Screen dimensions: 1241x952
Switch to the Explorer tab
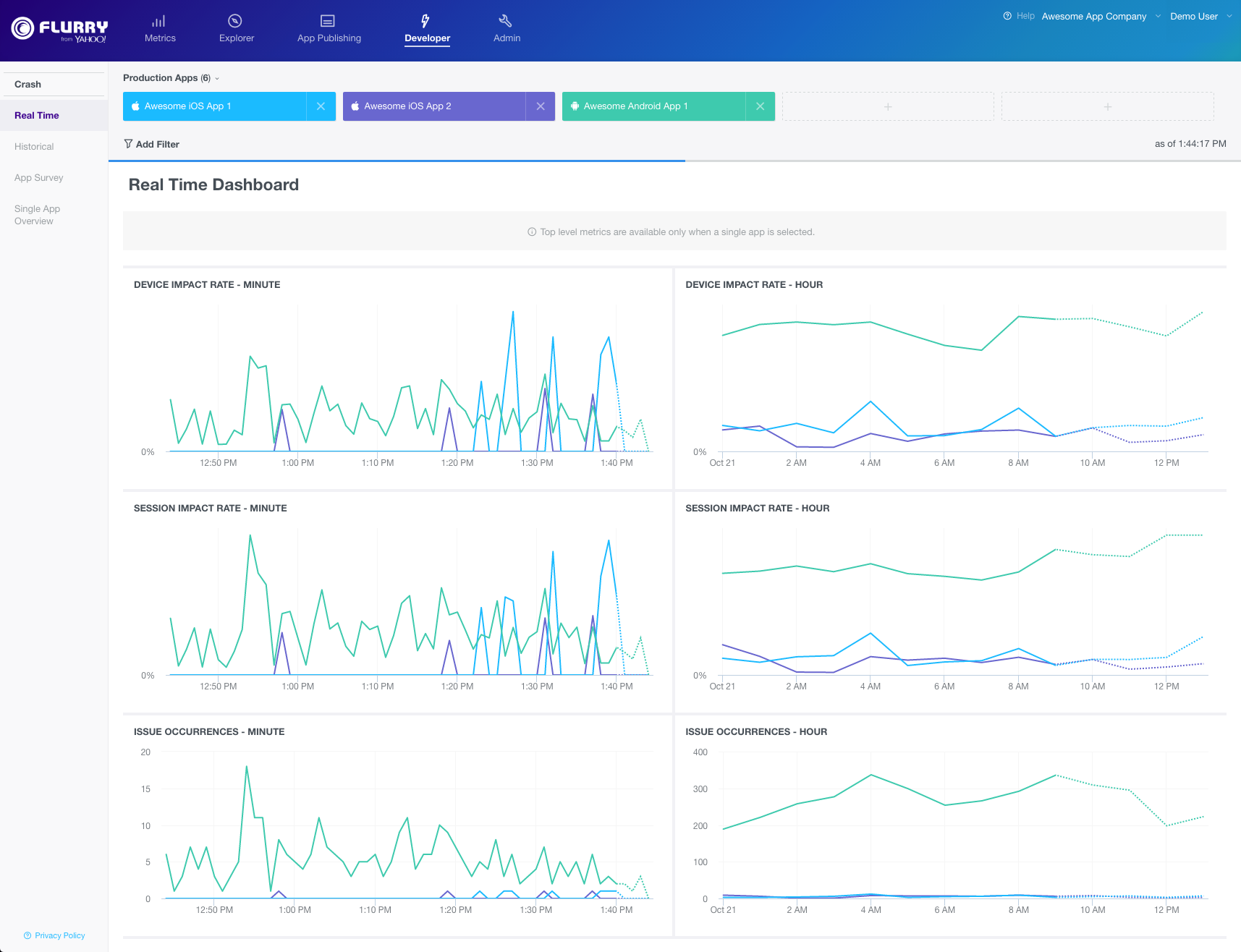pyautogui.click(x=237, y=30)
